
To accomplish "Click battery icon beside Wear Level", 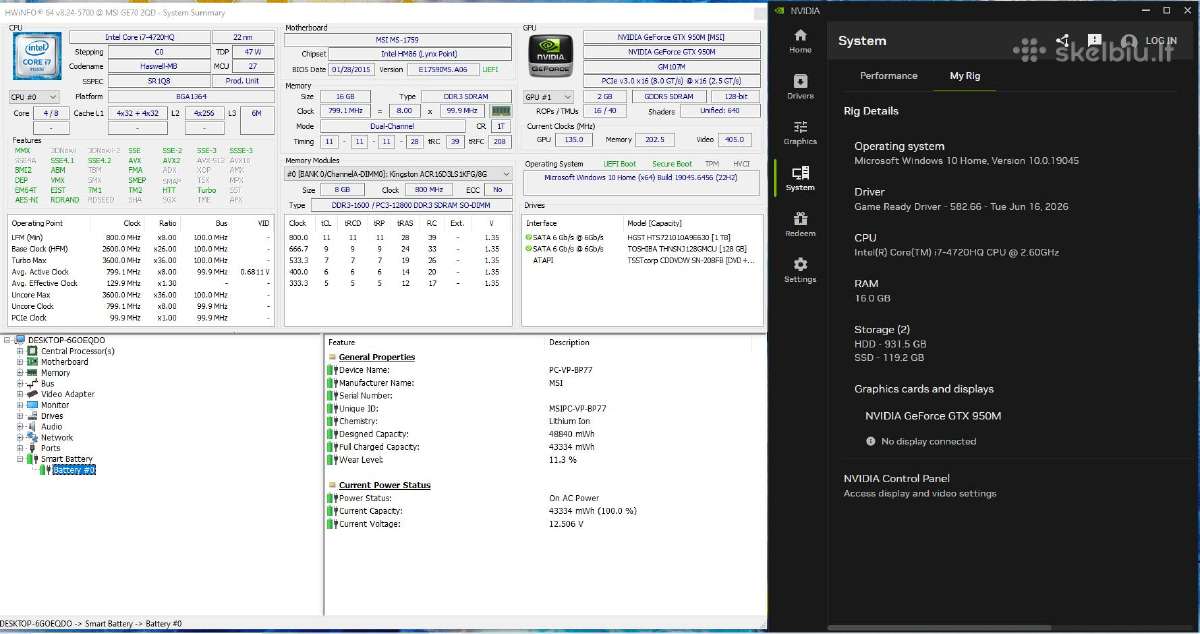I will tap(333, 460).
